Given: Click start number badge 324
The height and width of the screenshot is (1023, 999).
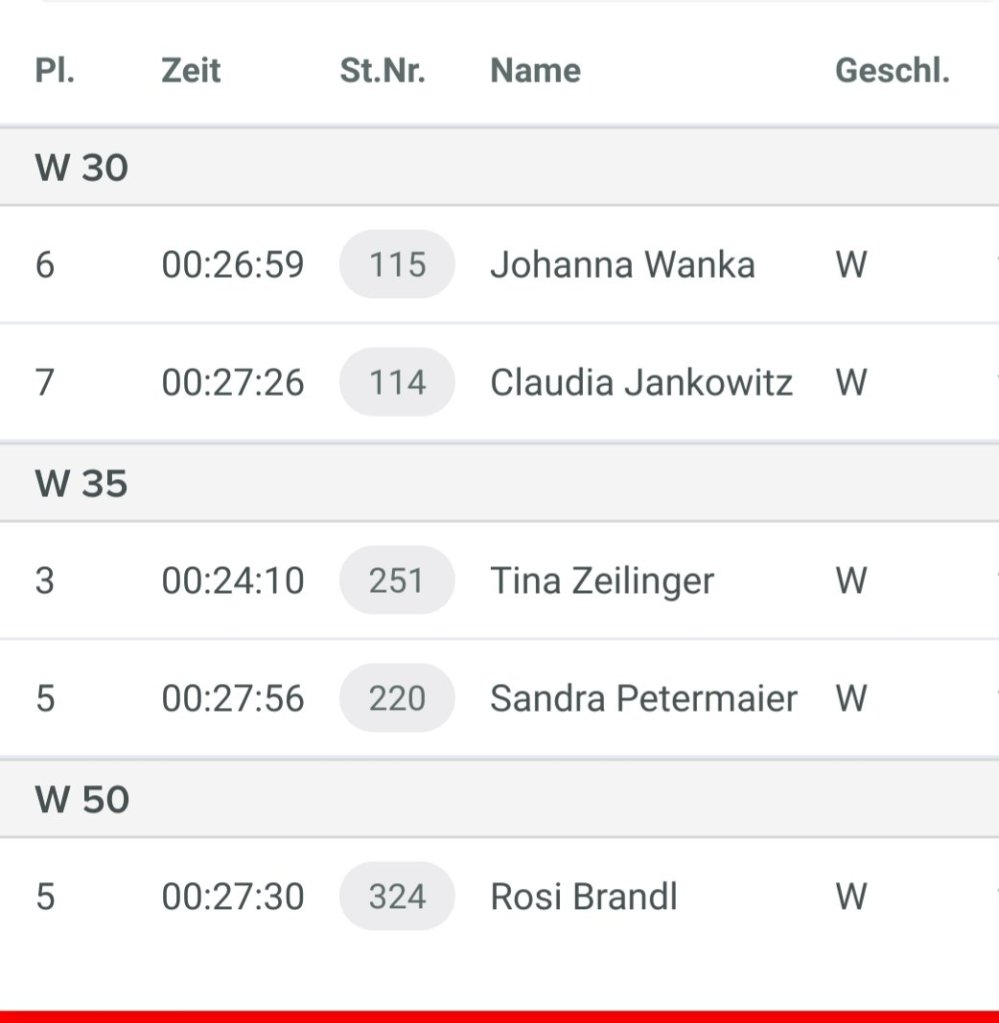Looking at the screenshot, I should [397, 896].
